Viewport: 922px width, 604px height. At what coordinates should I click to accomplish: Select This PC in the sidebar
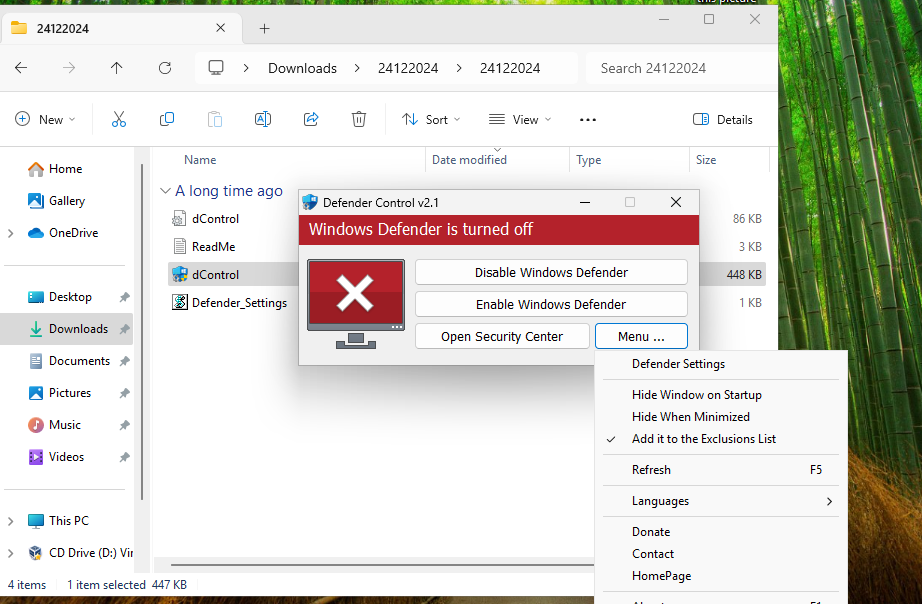58,520
